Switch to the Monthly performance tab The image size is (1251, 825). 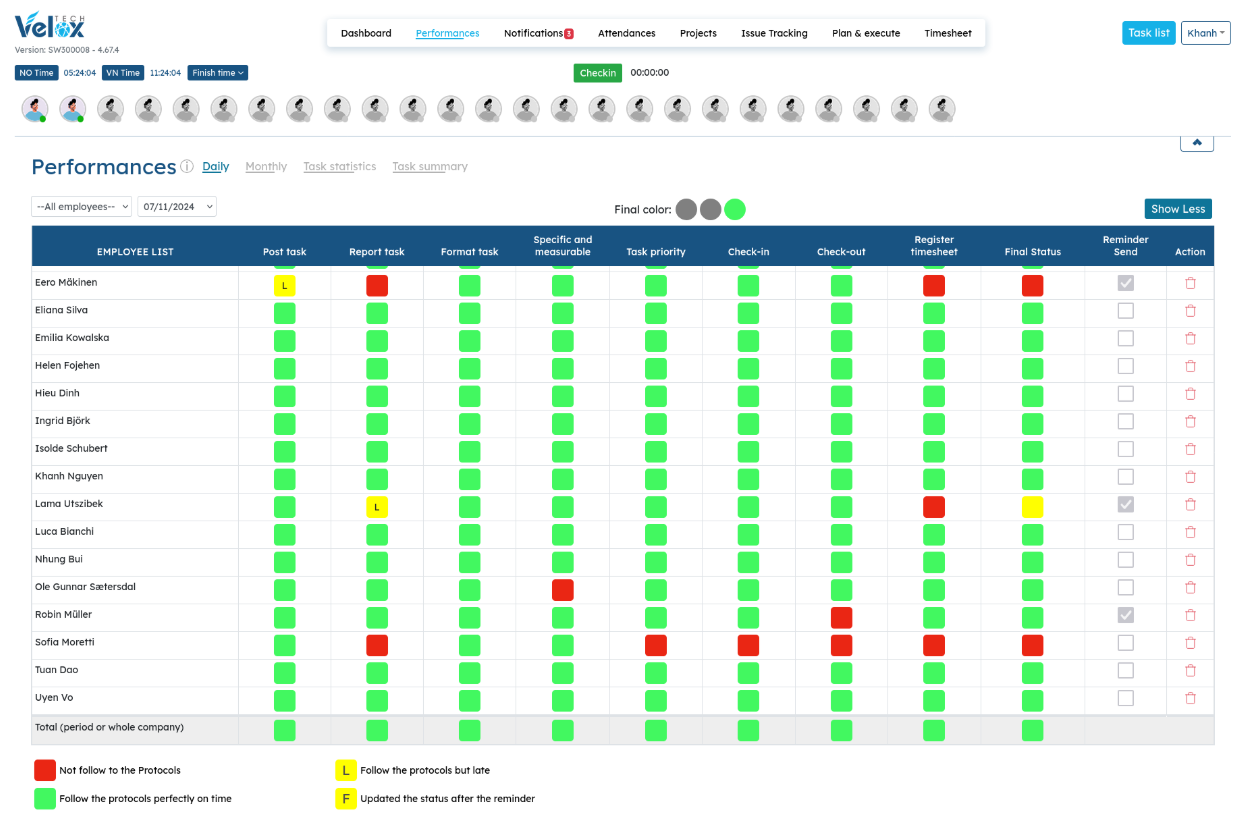click(x=266, y=167)
